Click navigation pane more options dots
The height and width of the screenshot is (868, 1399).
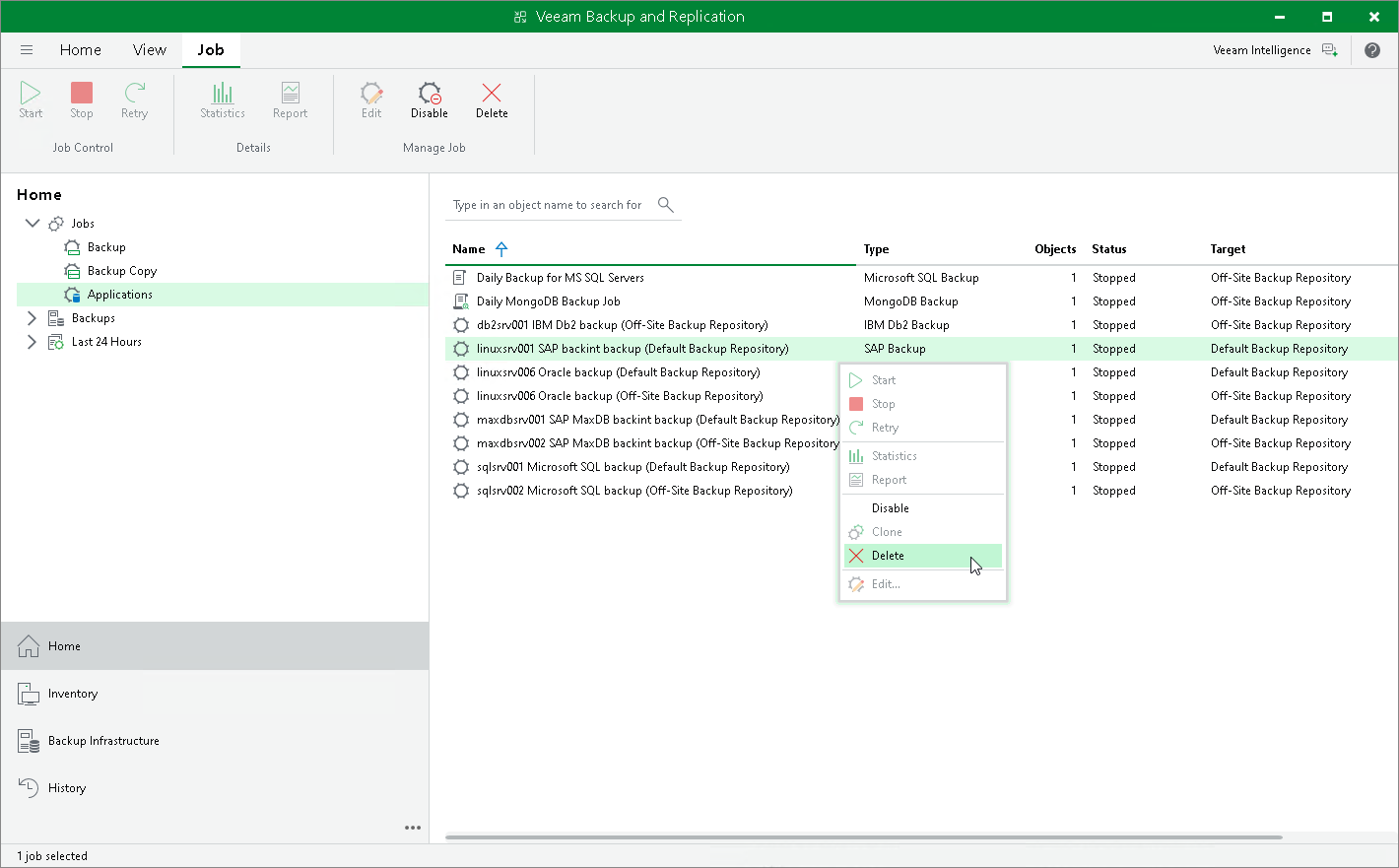413,828
